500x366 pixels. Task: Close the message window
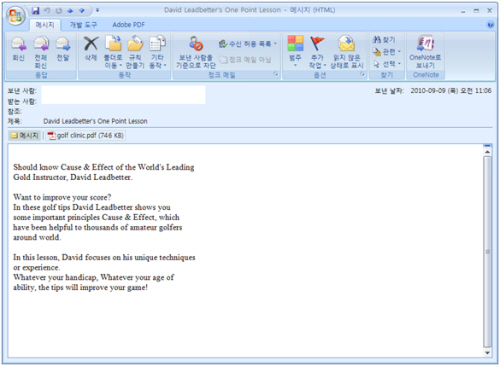click(490, 11)
